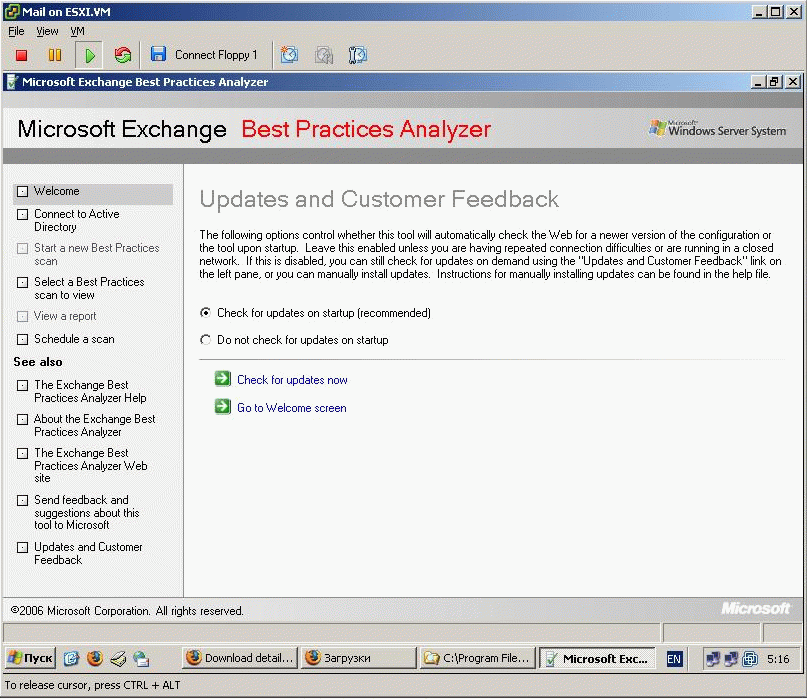The height and width of the screenshot is (699, 807).
Task: Click EN language indicator
Action: 674,659
